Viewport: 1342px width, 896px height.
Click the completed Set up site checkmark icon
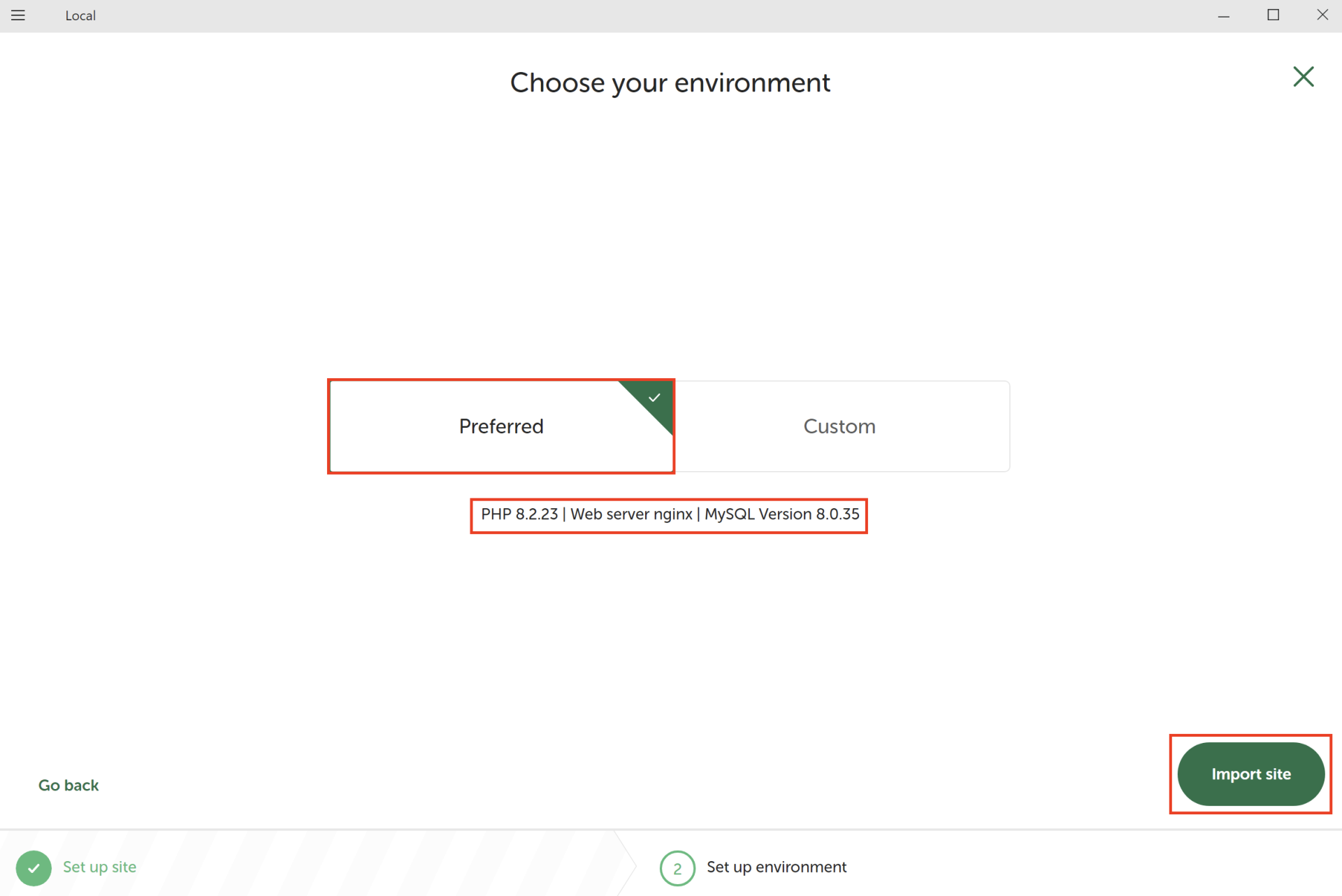point(34,867)
